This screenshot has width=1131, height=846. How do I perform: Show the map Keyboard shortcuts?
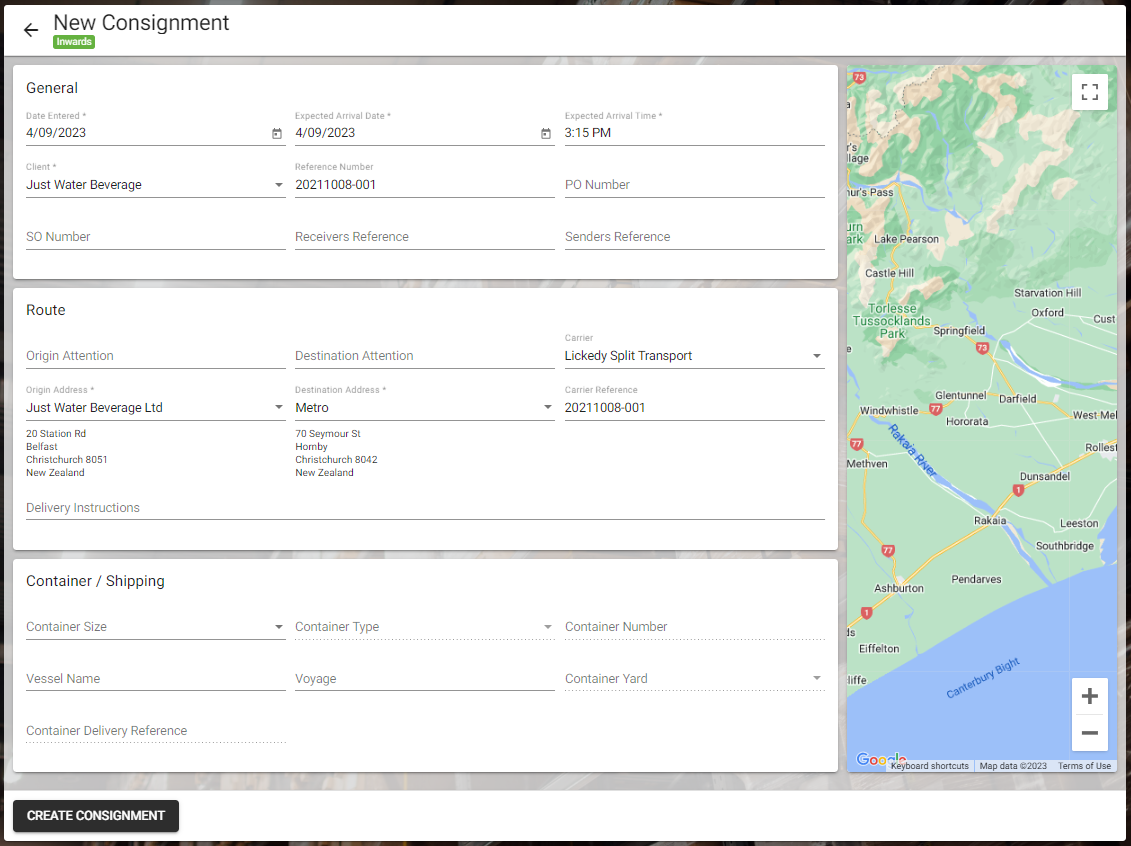click(x=930, y=765)
